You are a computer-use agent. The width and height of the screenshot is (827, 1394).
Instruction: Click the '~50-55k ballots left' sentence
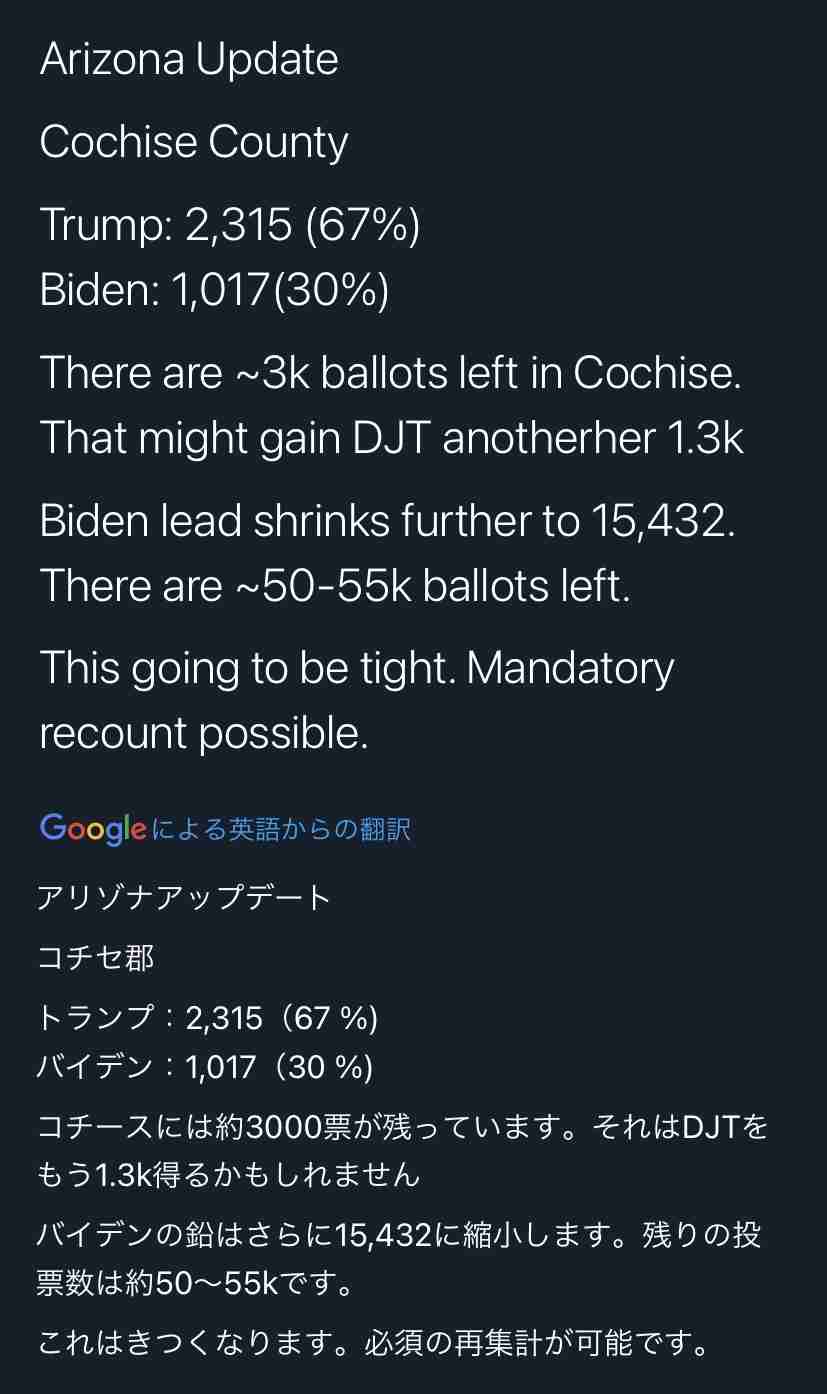335,586
